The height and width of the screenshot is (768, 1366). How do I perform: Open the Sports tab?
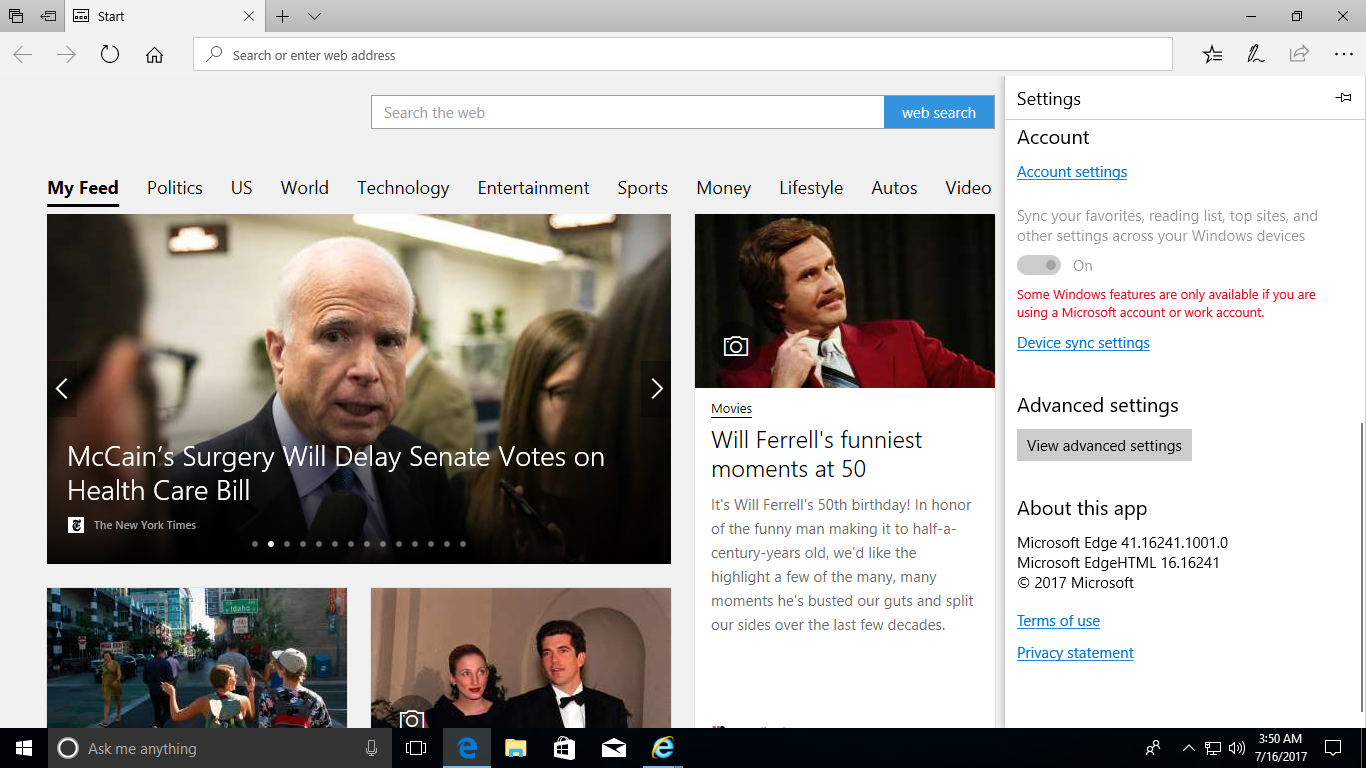[x=643, y=188]
